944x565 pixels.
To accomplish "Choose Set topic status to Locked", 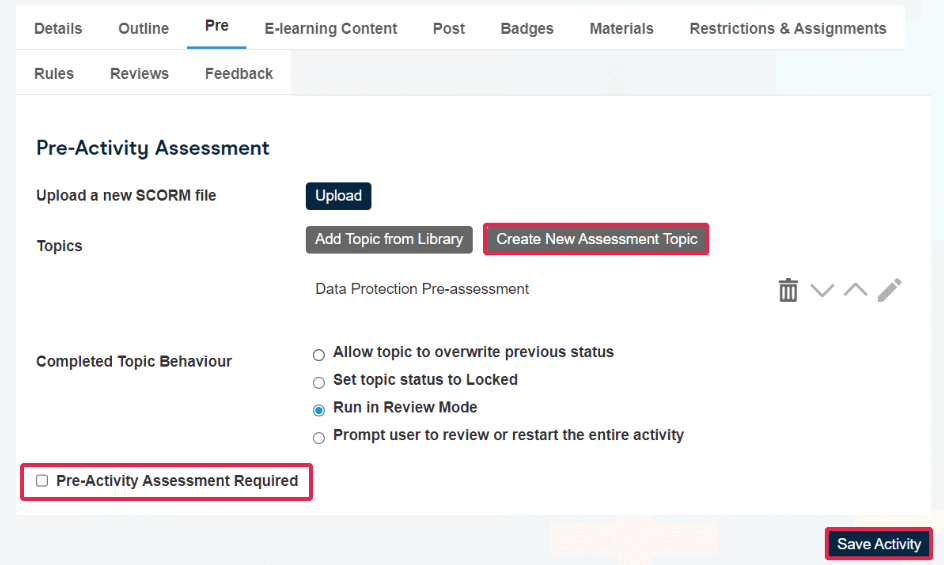I will click(319, 382).
